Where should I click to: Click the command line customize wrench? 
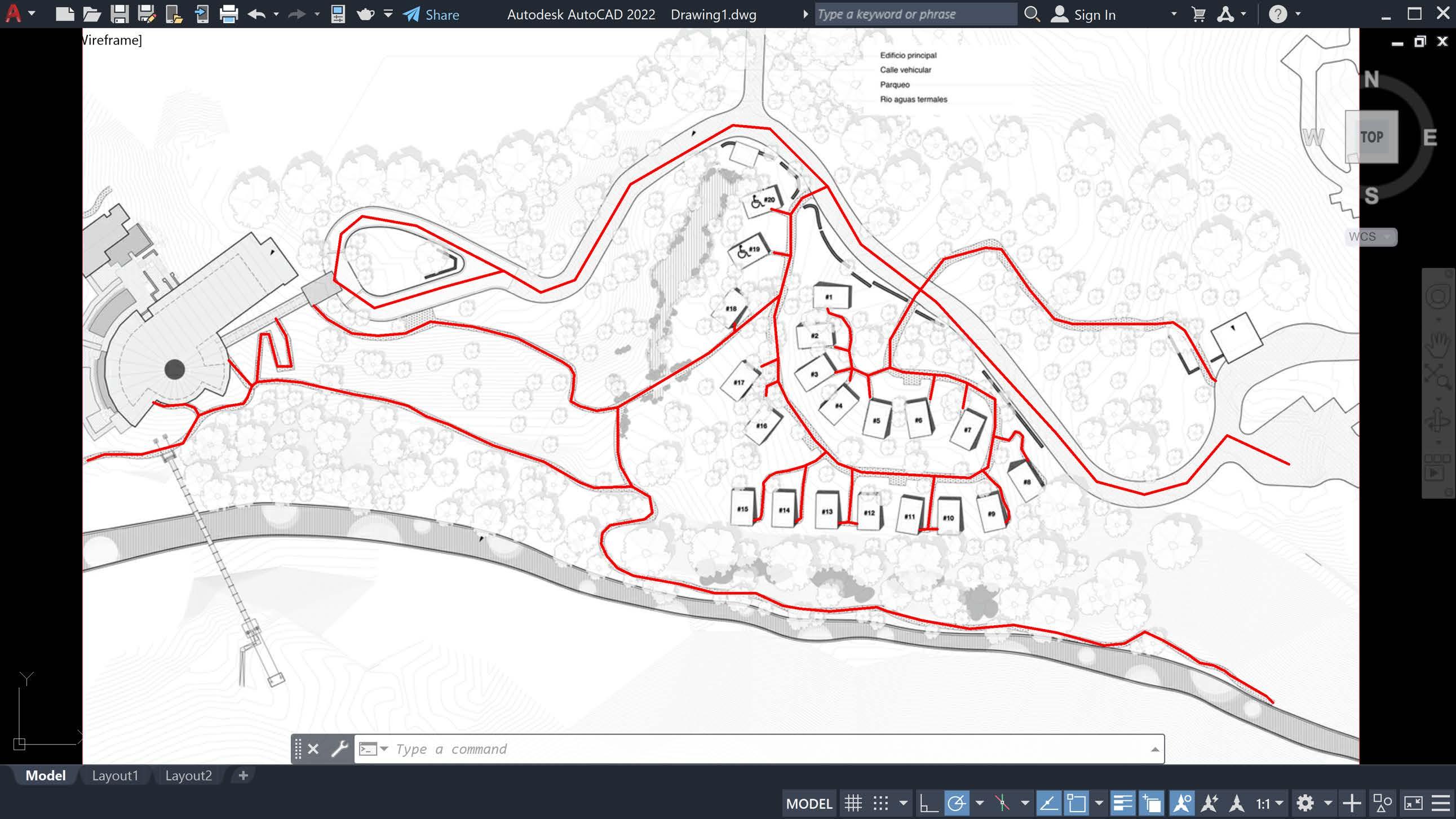(x=339, y=749)
